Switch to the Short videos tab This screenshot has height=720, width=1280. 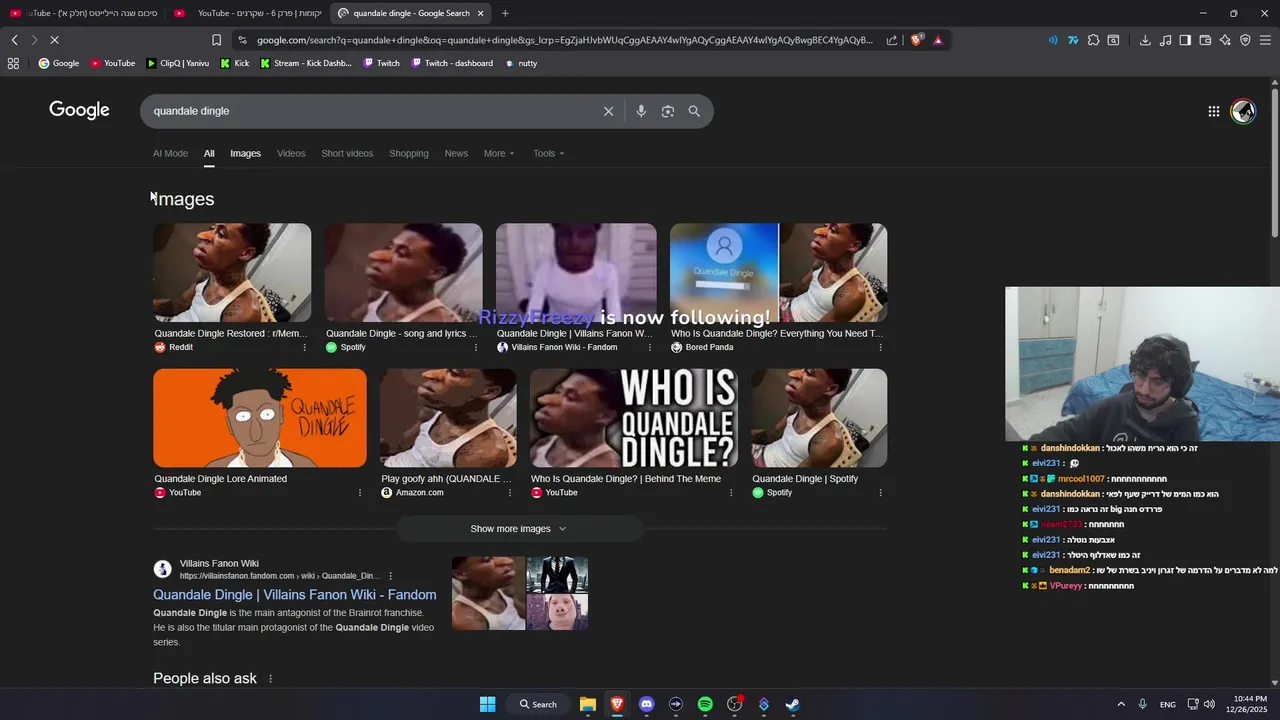pyautogui.click(x=347, y=153)
